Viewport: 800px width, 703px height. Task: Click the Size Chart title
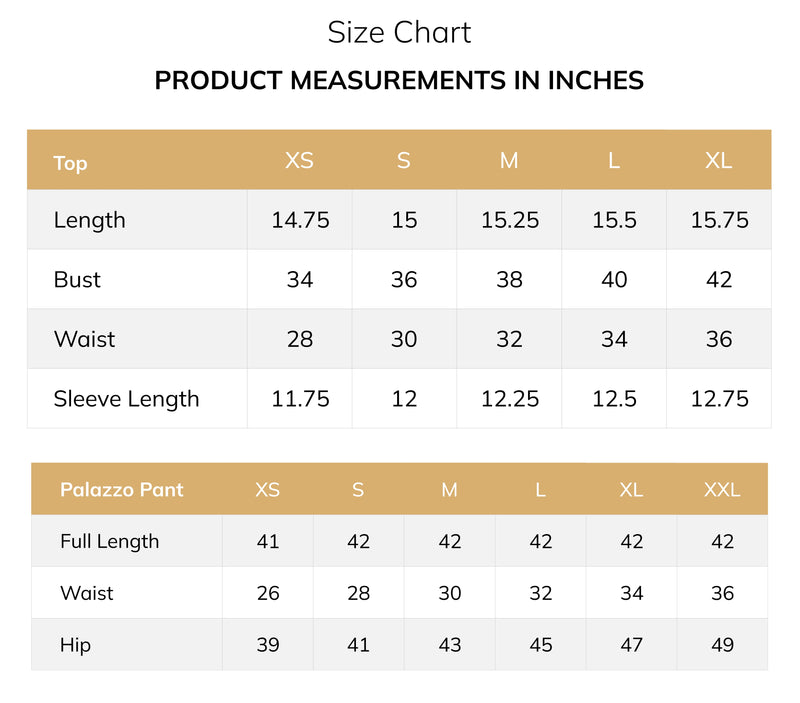[x=399, y=33]
